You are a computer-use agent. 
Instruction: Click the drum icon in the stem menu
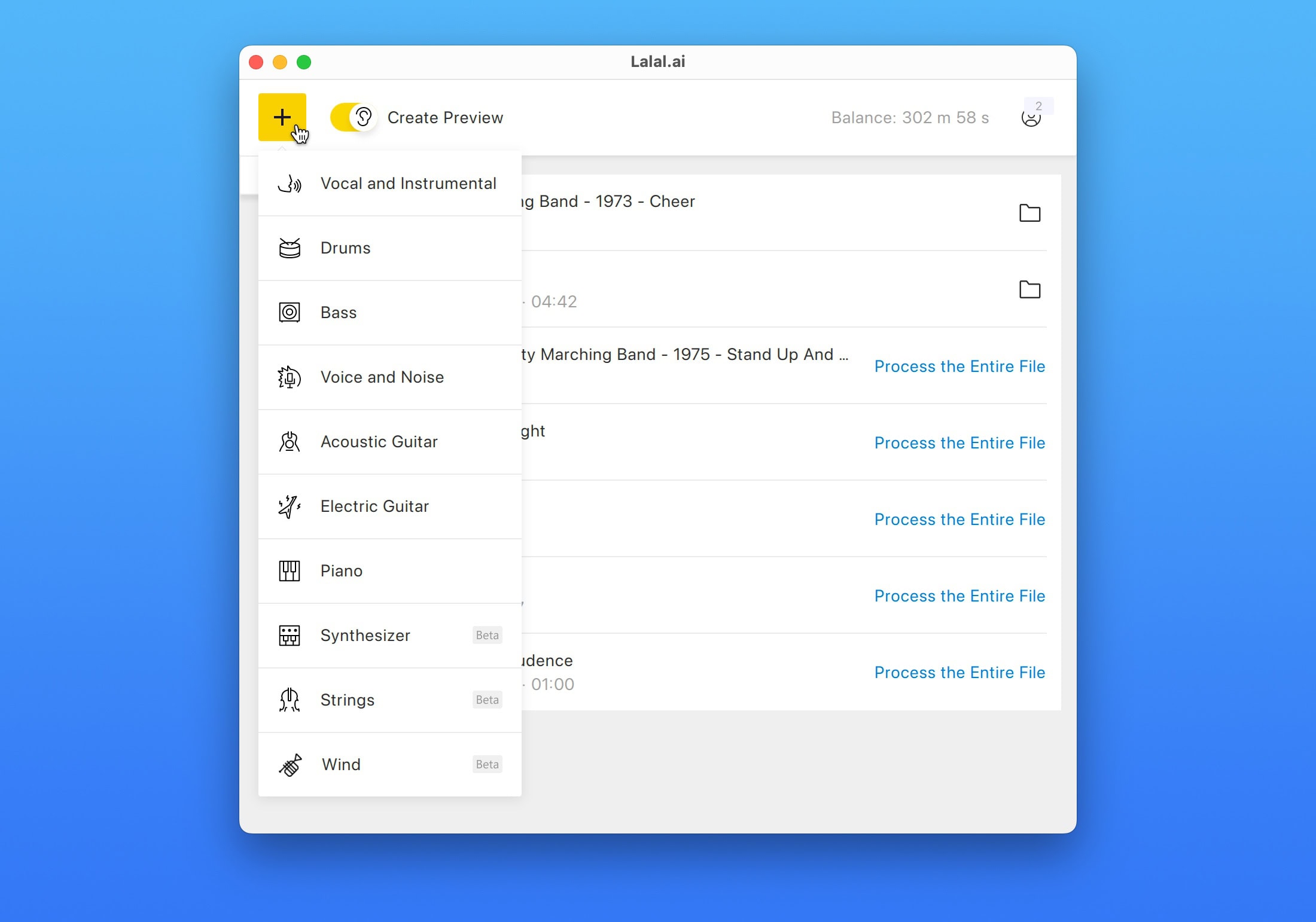pyautogui.click(x=290, y=248)
